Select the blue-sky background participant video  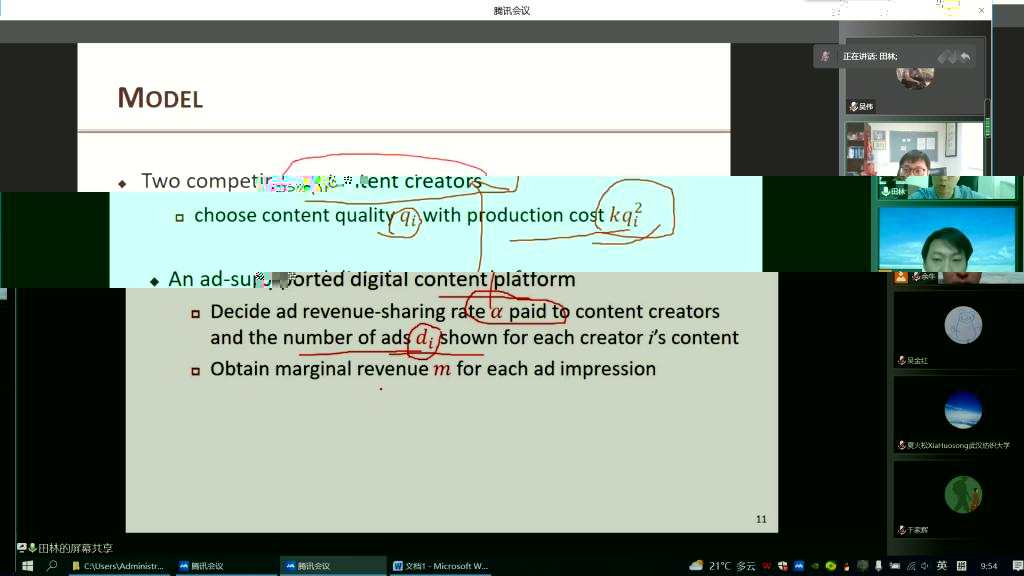[946, 238]
